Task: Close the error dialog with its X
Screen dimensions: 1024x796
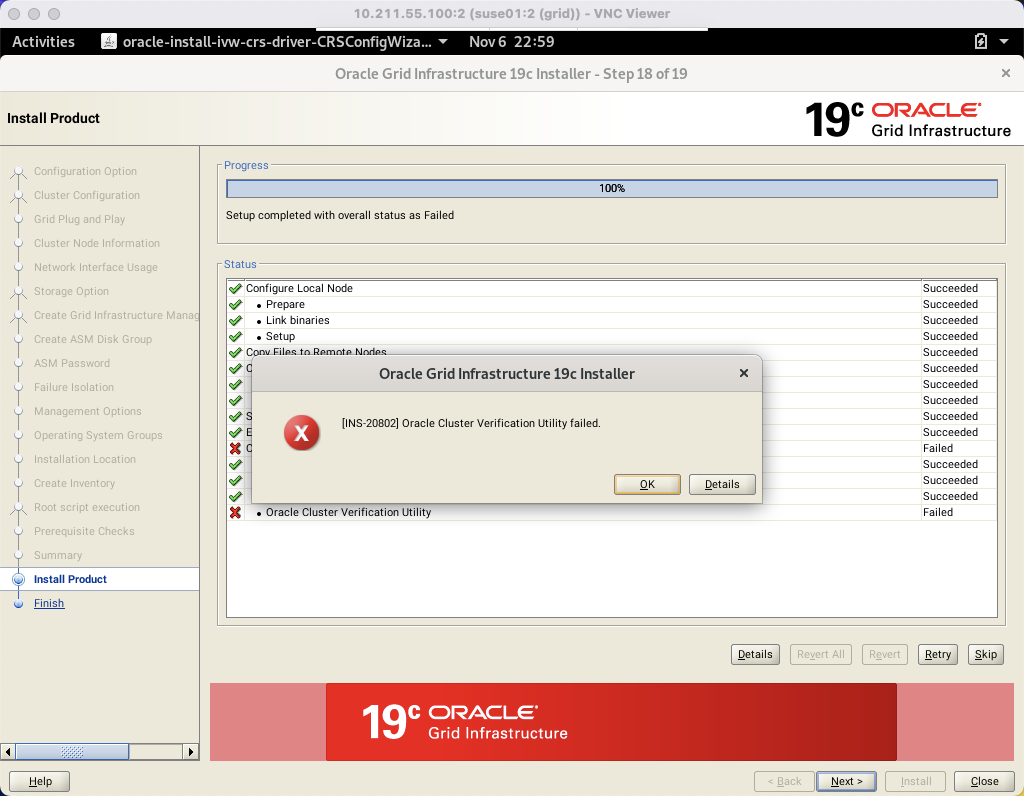Action: [743, 373]
